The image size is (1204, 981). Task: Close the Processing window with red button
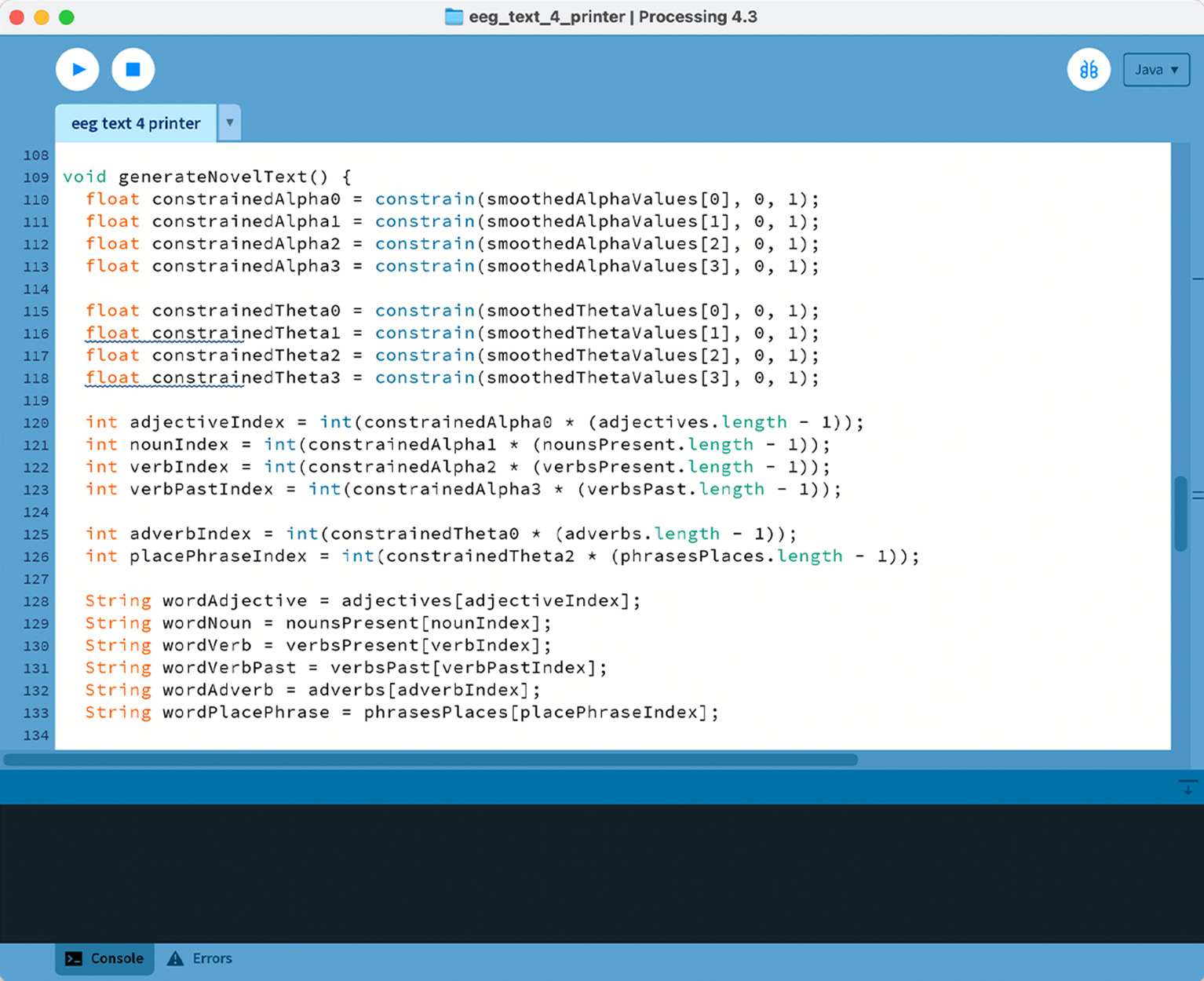(16, 17)
